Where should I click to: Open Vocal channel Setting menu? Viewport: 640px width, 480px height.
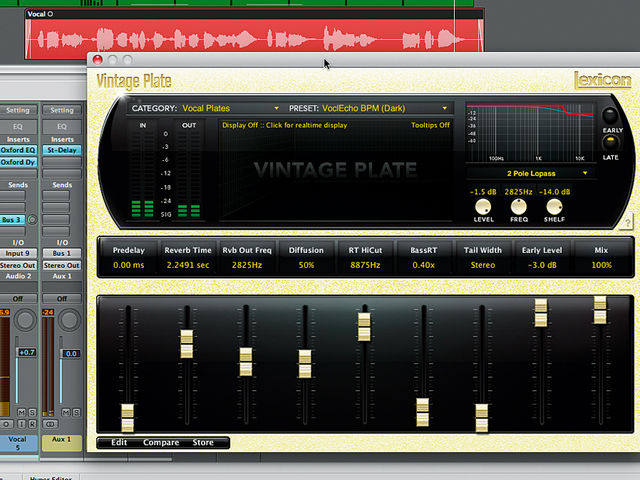18,110
